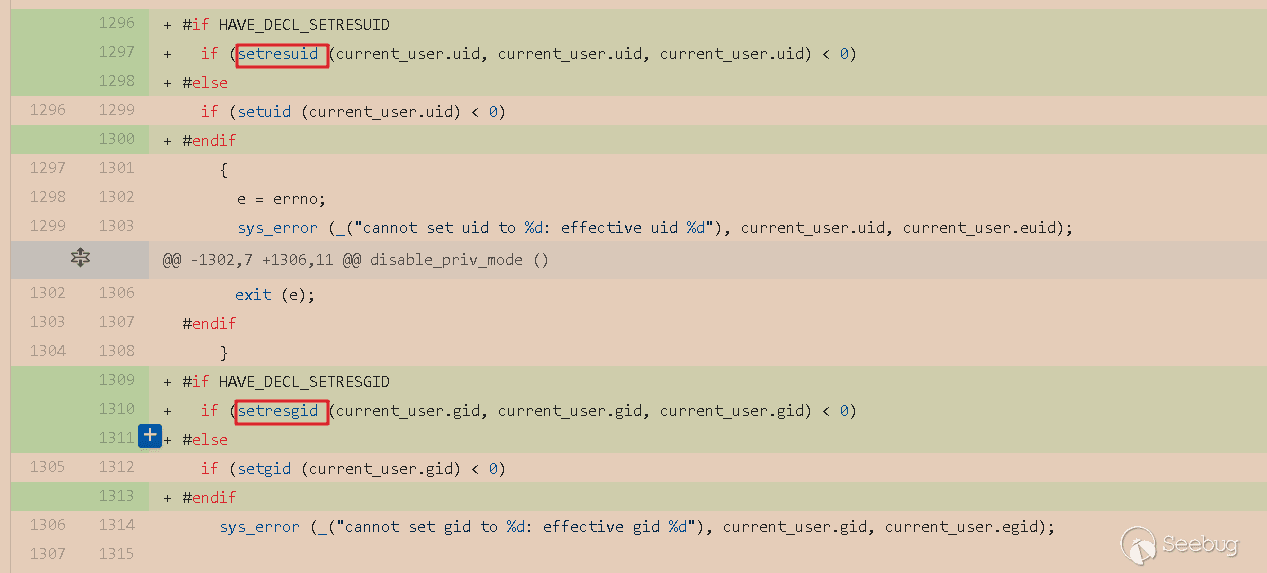Screen dimensions: 1267x573
Task: Select the disable_priv_mode hunk header line
Action: pos(356,261)
